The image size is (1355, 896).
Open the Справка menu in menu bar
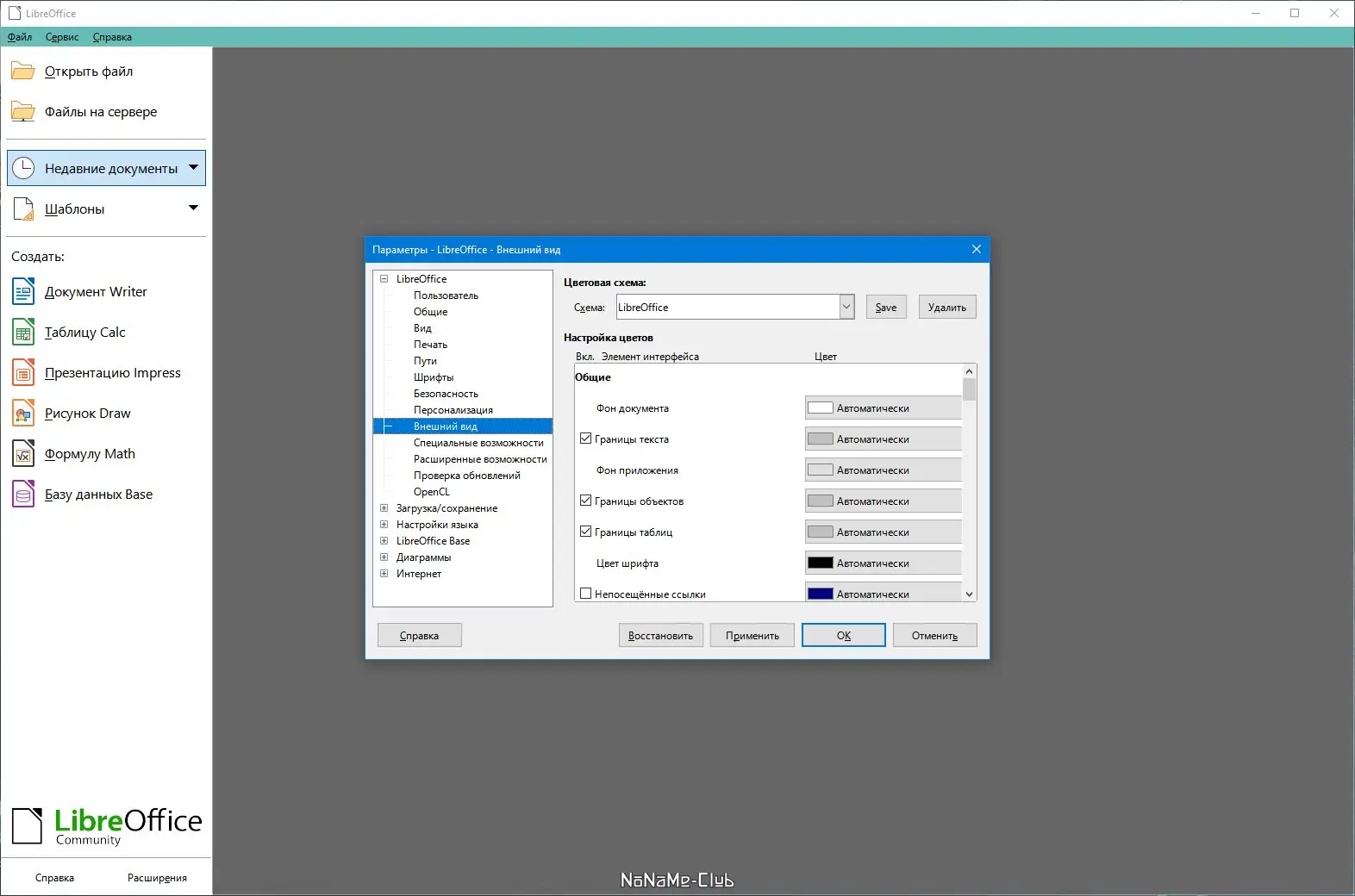tap(112, 37)
